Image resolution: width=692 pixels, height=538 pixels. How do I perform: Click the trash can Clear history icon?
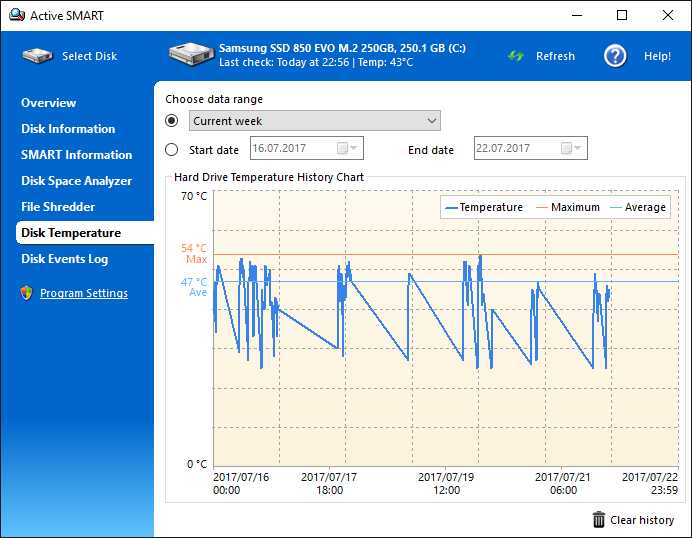click(x=599, y=519)
